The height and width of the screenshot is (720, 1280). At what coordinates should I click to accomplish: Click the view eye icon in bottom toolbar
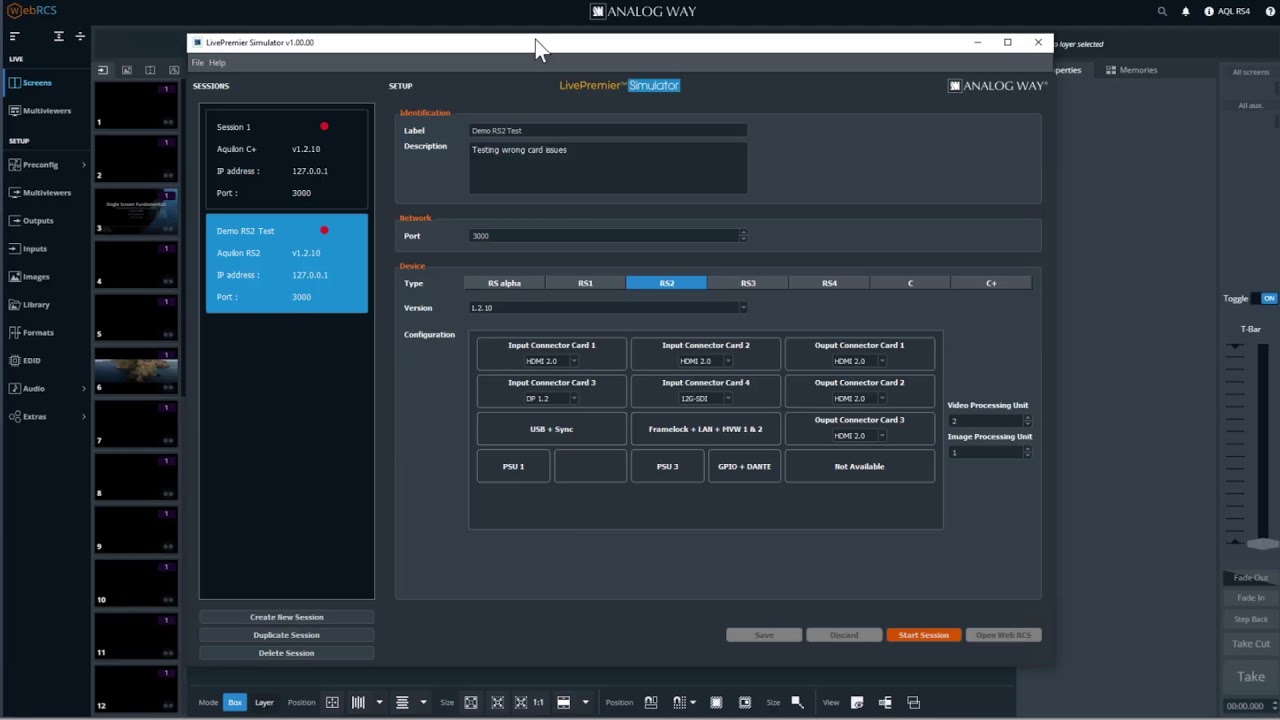click(x=857, y=703)
